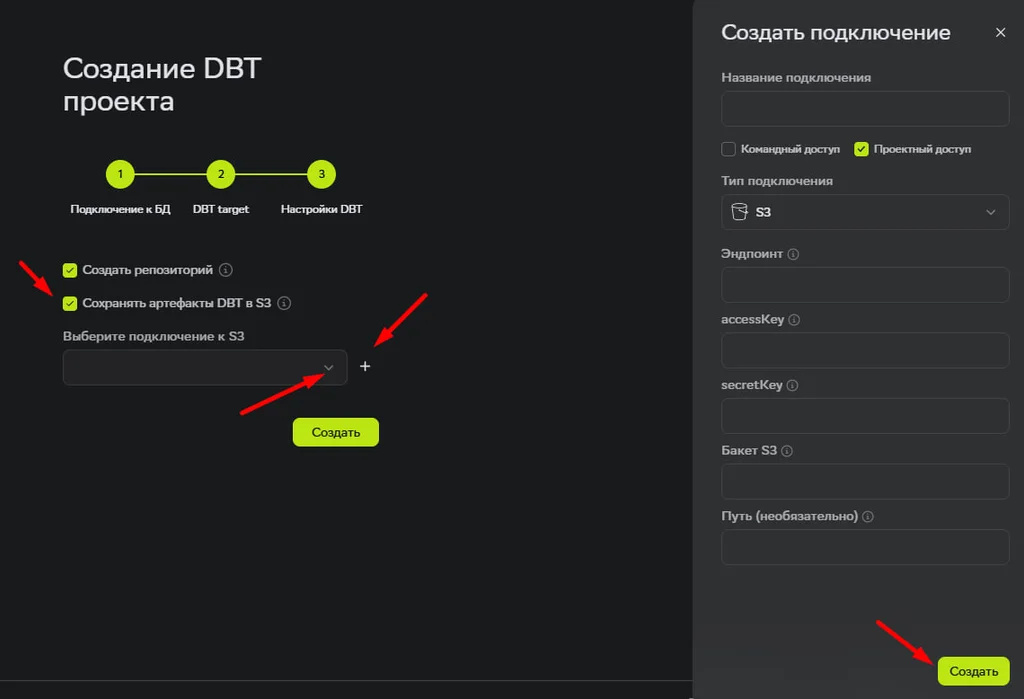Go to step 1 Подключение к БД

(120, 174)
